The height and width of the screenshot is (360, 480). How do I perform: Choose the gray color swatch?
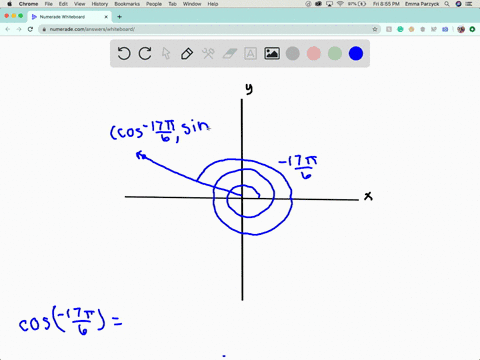pyautogui.click(x=293, y=53)
